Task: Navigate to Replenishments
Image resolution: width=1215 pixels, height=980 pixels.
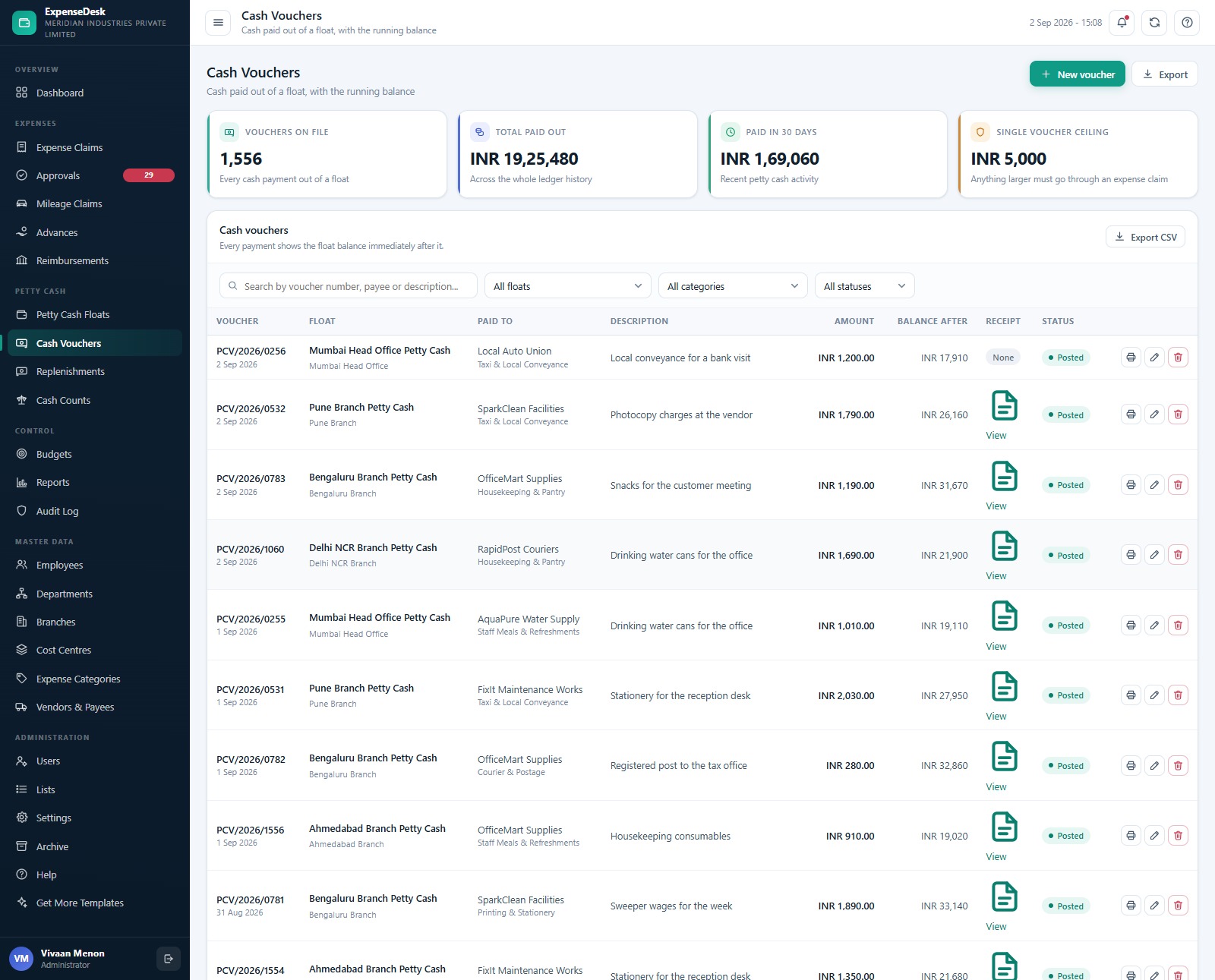Action: pos(95,371)
